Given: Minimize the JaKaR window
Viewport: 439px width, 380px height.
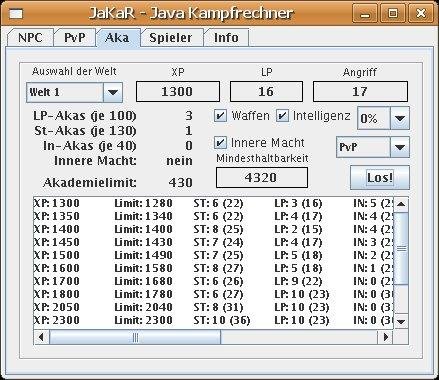Looking at the screenshot, I should [366, 13].
